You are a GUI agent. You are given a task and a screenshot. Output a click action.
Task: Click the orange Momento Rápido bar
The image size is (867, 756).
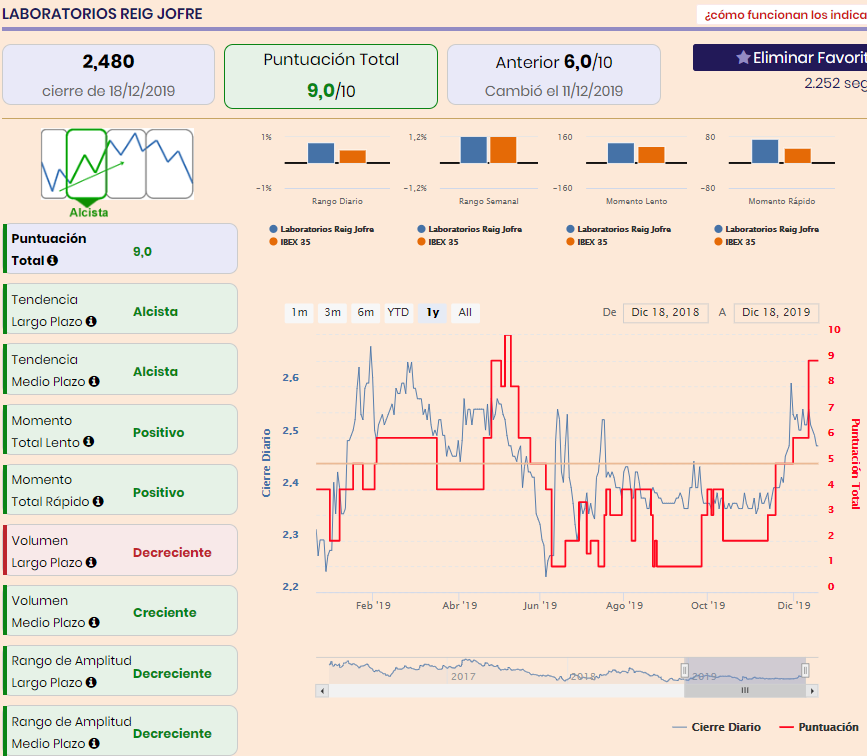click(797, 155)
